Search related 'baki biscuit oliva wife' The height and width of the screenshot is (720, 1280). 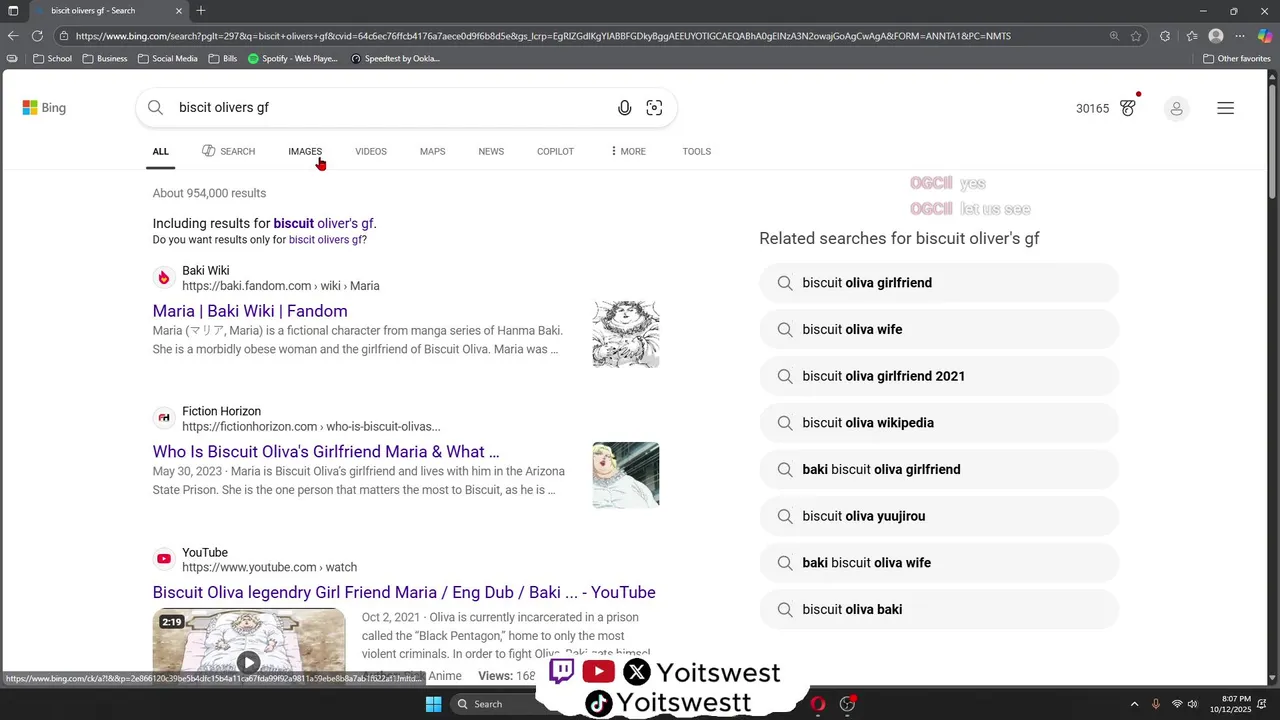[x=939, y=563]
